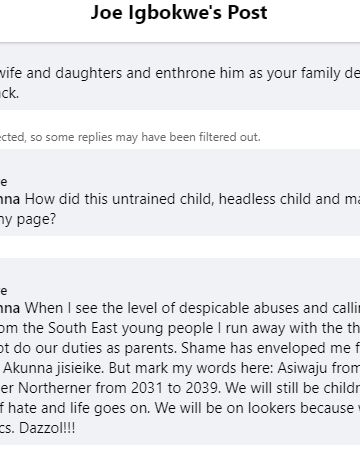360x457 pixels.
Task: Click the "Joe Igbokwe's Post" dialog title
Action: [179, 13]
